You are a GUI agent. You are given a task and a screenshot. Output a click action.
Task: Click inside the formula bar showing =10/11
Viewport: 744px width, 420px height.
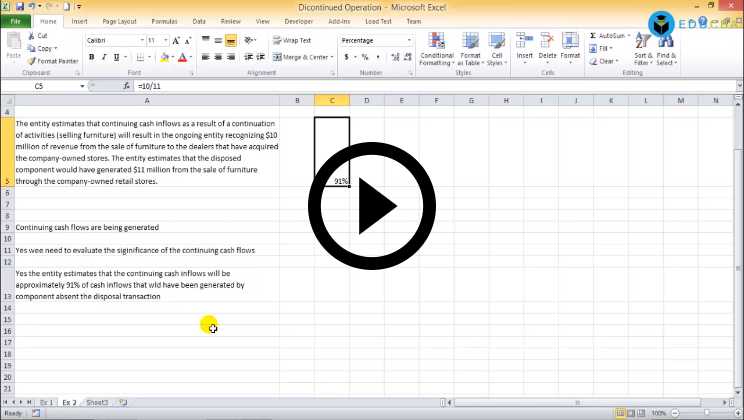[400, 87]
